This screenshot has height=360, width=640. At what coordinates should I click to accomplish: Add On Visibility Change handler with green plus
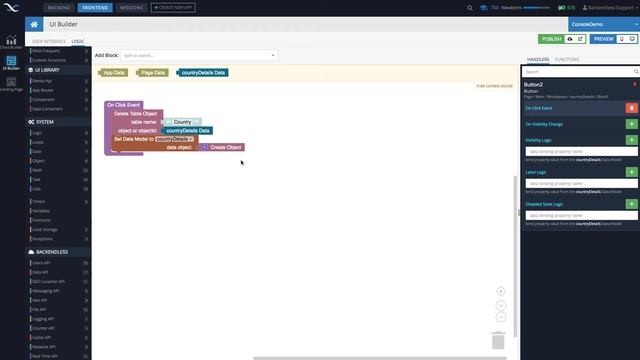click(x=631, y=124)
